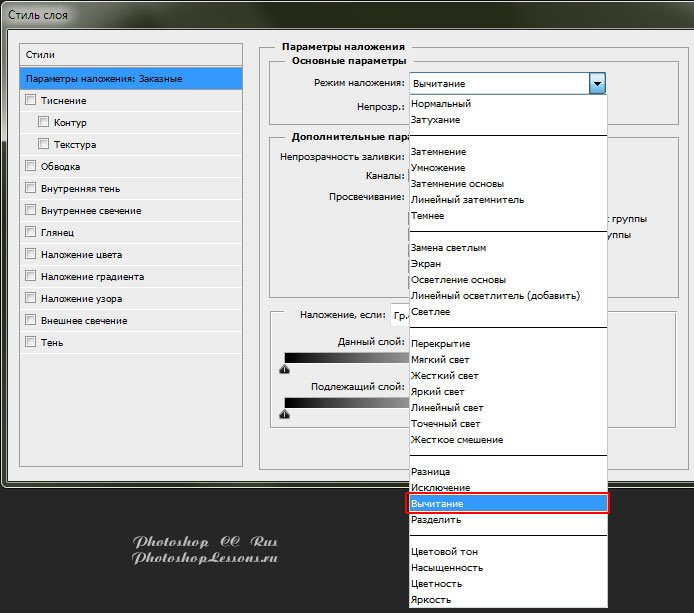Enable the Тиснение checkbox
This screenshot has width=694, height=613.
coord(31,100)
